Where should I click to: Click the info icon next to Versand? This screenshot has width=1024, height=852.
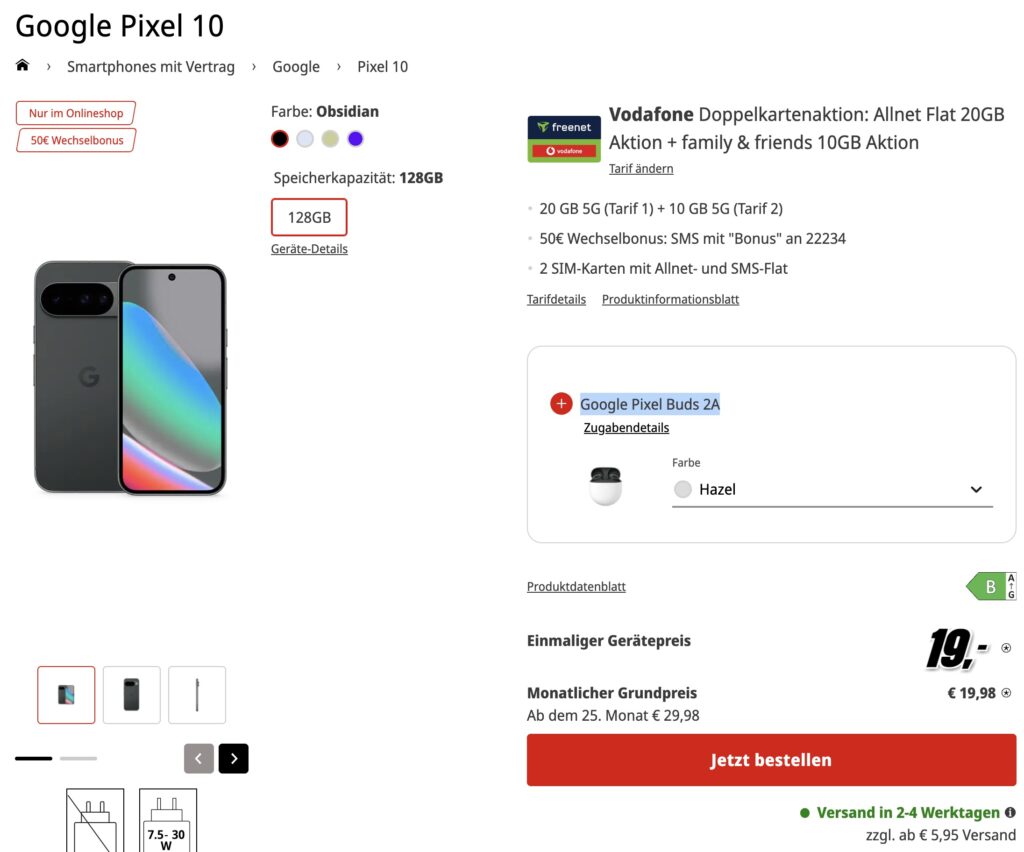(1010, 812)
